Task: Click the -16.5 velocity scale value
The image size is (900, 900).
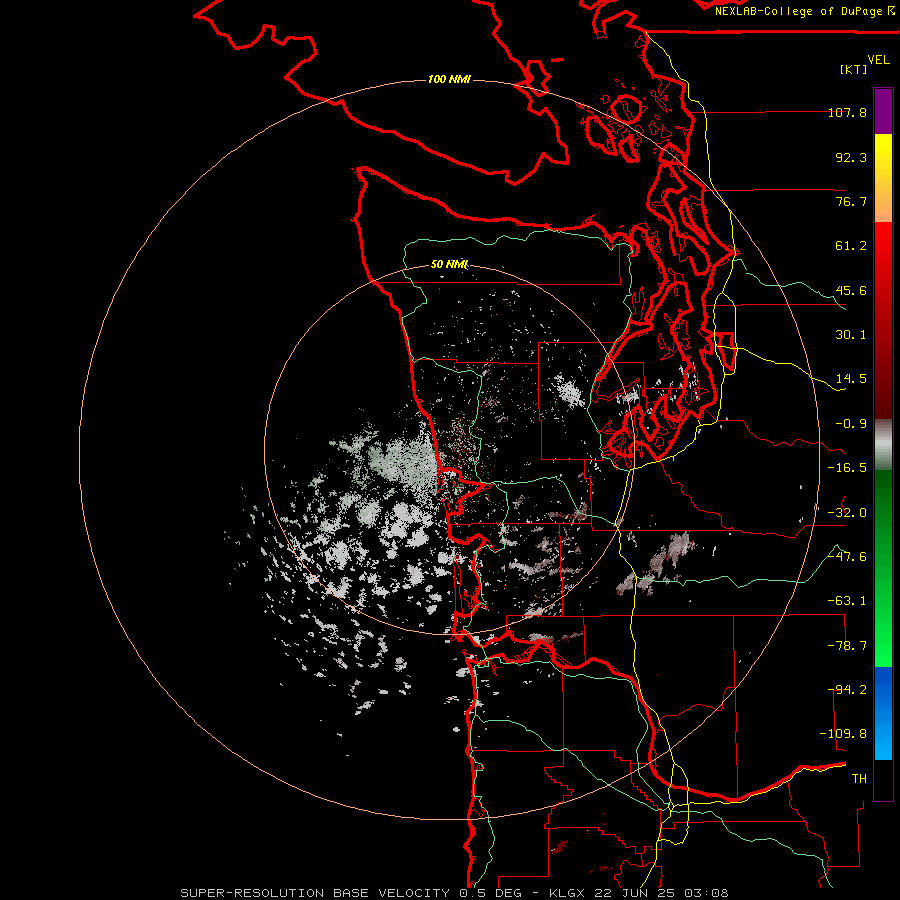Action: coord(847,468)
